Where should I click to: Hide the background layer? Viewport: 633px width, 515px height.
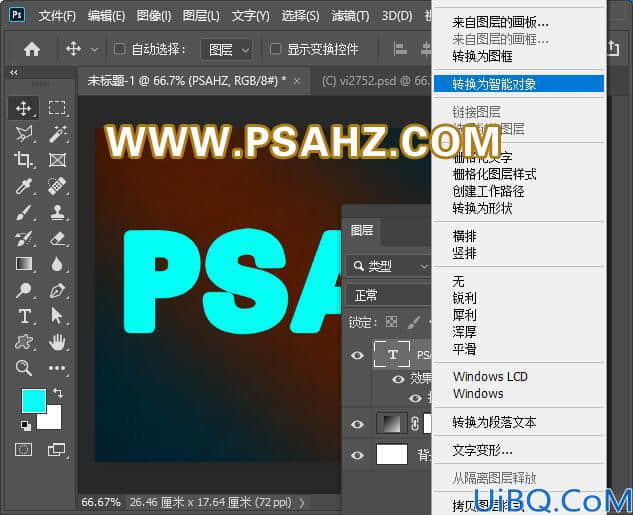pos(357,455)
